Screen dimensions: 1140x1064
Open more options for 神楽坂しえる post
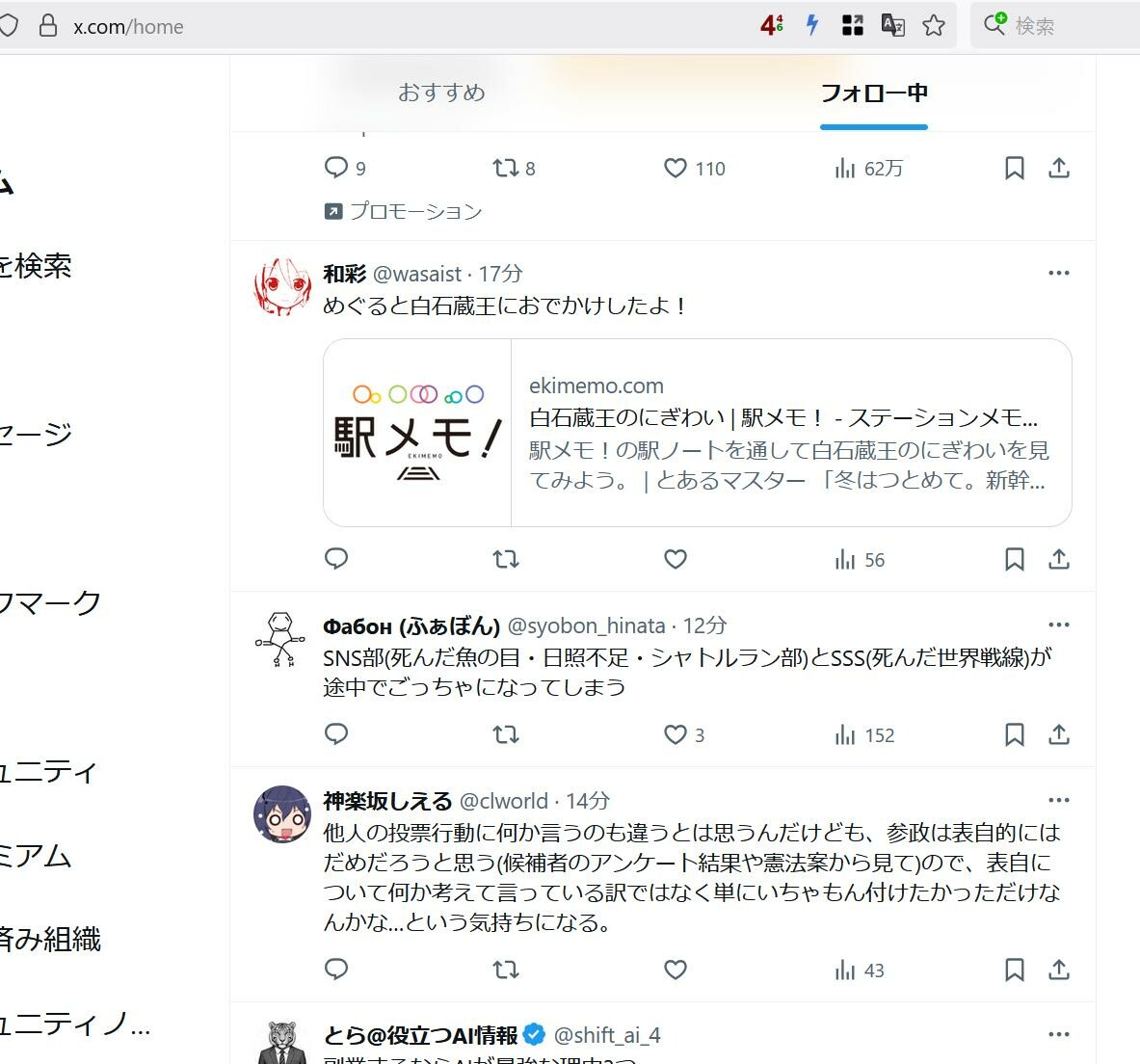click(x=1058, y=800)
